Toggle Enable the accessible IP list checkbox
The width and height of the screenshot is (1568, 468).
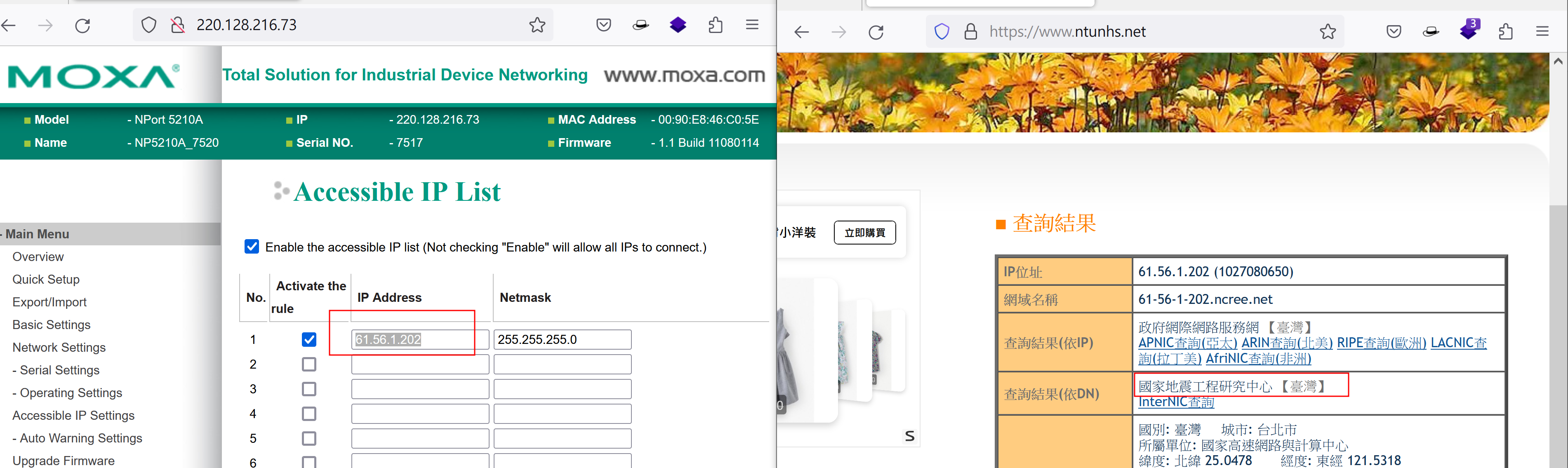(252, 247)
